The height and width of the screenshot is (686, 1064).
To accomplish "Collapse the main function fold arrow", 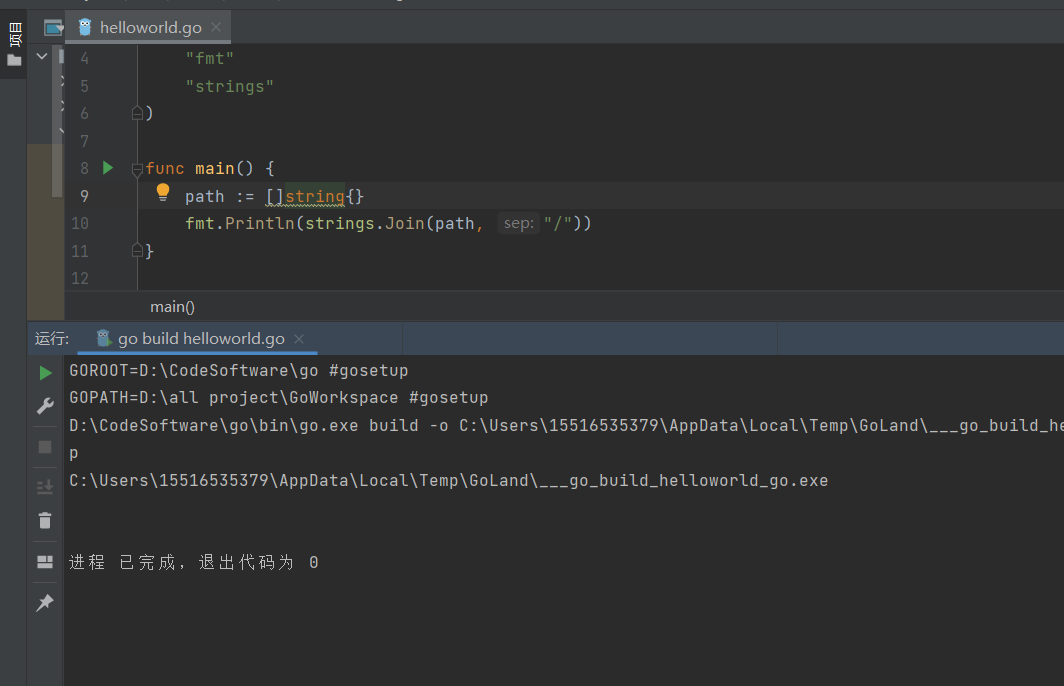I will [x=137, y=170].
